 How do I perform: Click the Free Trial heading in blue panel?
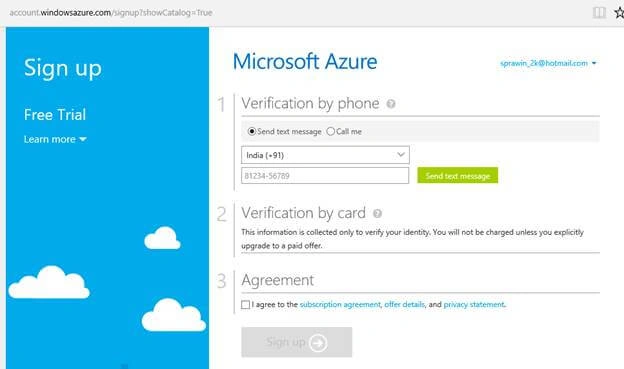55,115
